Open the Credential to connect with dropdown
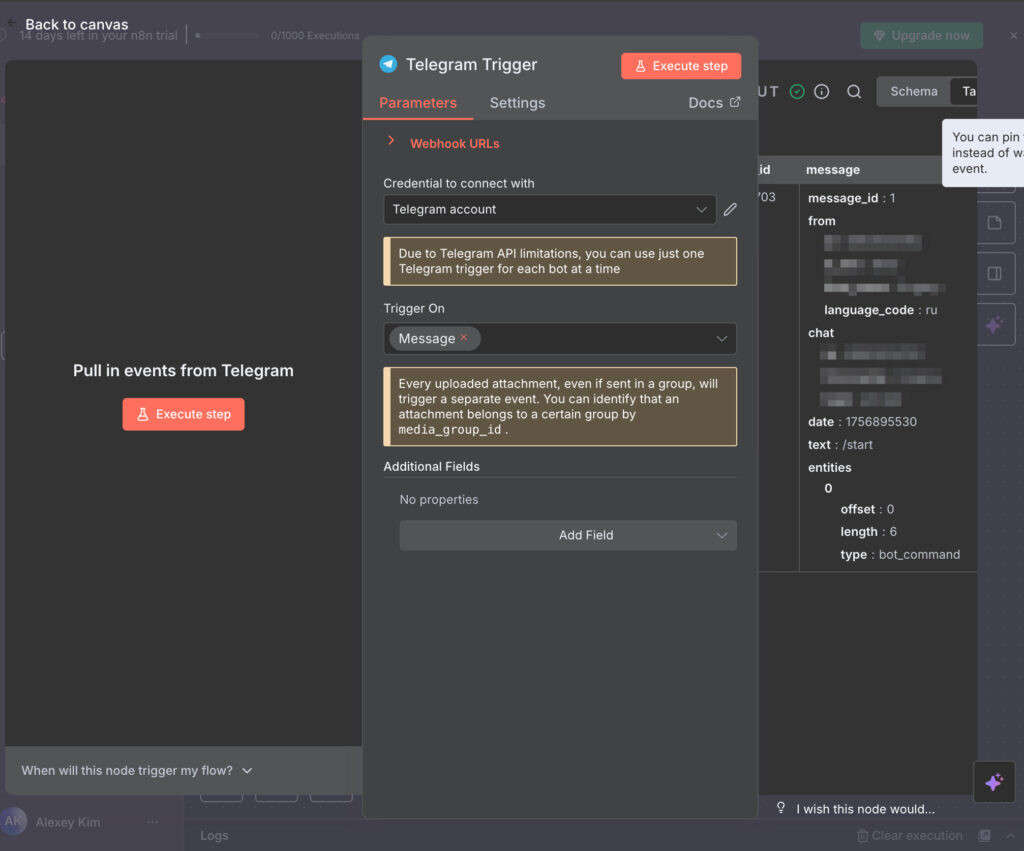This screenshot has height=851, width=1024. click(549, 209)
